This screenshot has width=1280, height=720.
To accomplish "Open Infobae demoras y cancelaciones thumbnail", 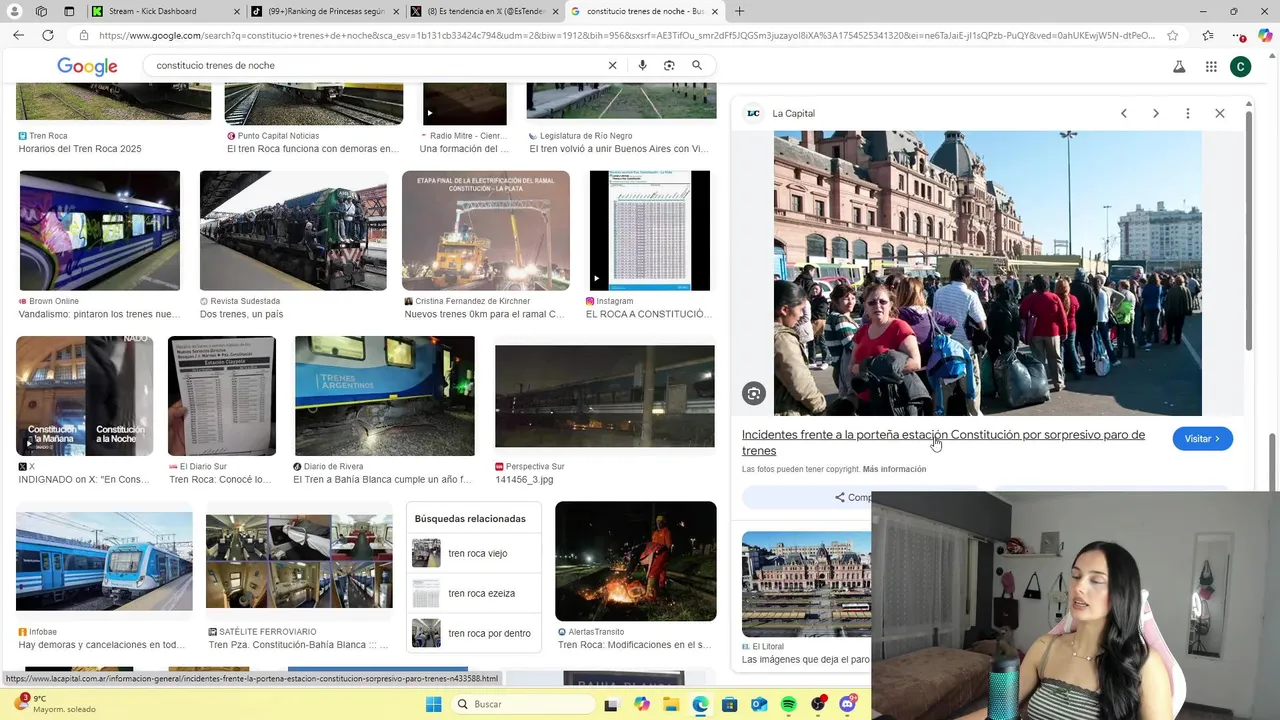I will tap(104, 561).
